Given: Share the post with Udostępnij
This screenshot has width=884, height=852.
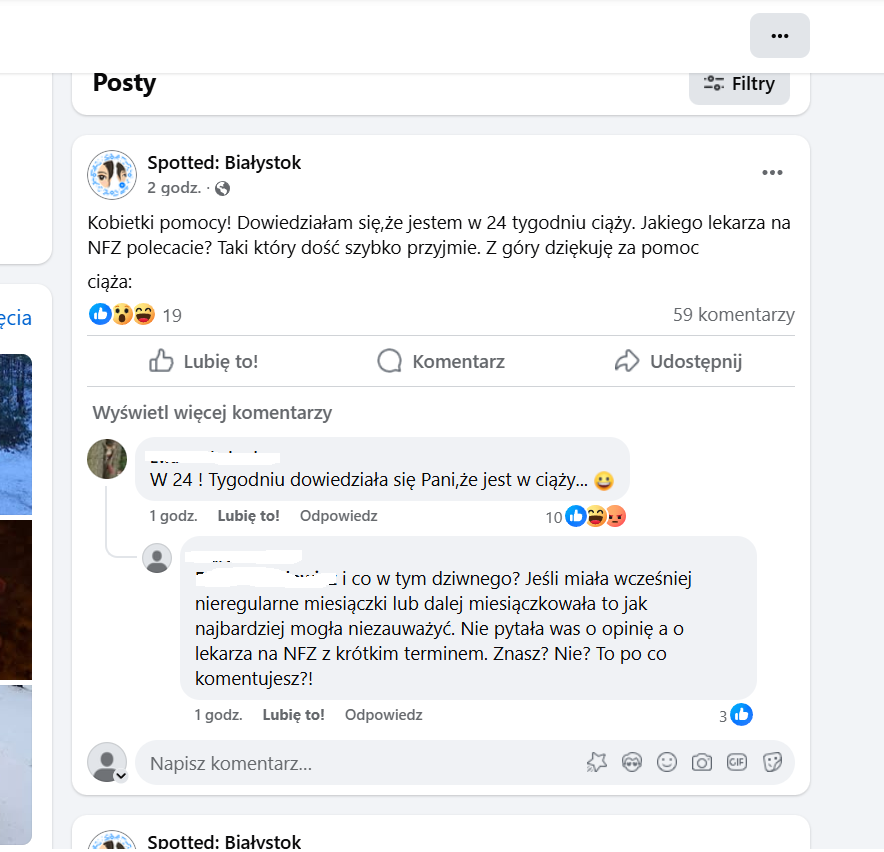Looking at the screenshot, I should pyautogui.click(x=678, y=361).
